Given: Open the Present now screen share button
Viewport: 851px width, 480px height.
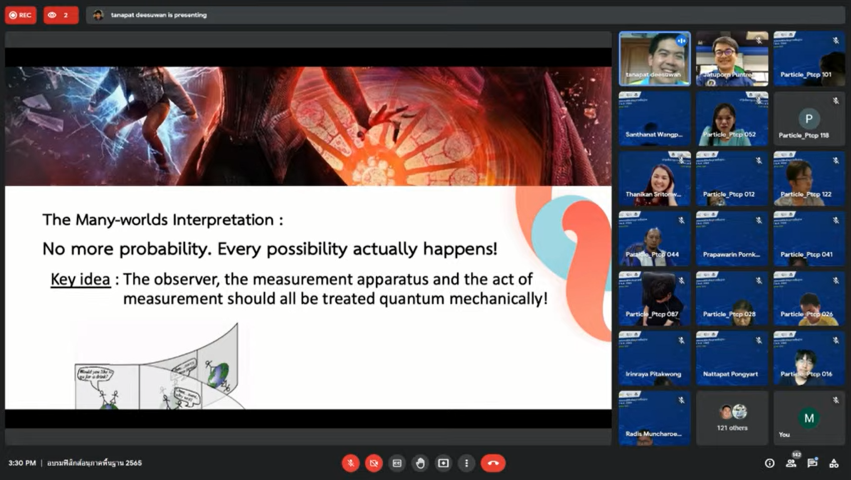Looking at the screenshot, I should (x=443, y=463).
